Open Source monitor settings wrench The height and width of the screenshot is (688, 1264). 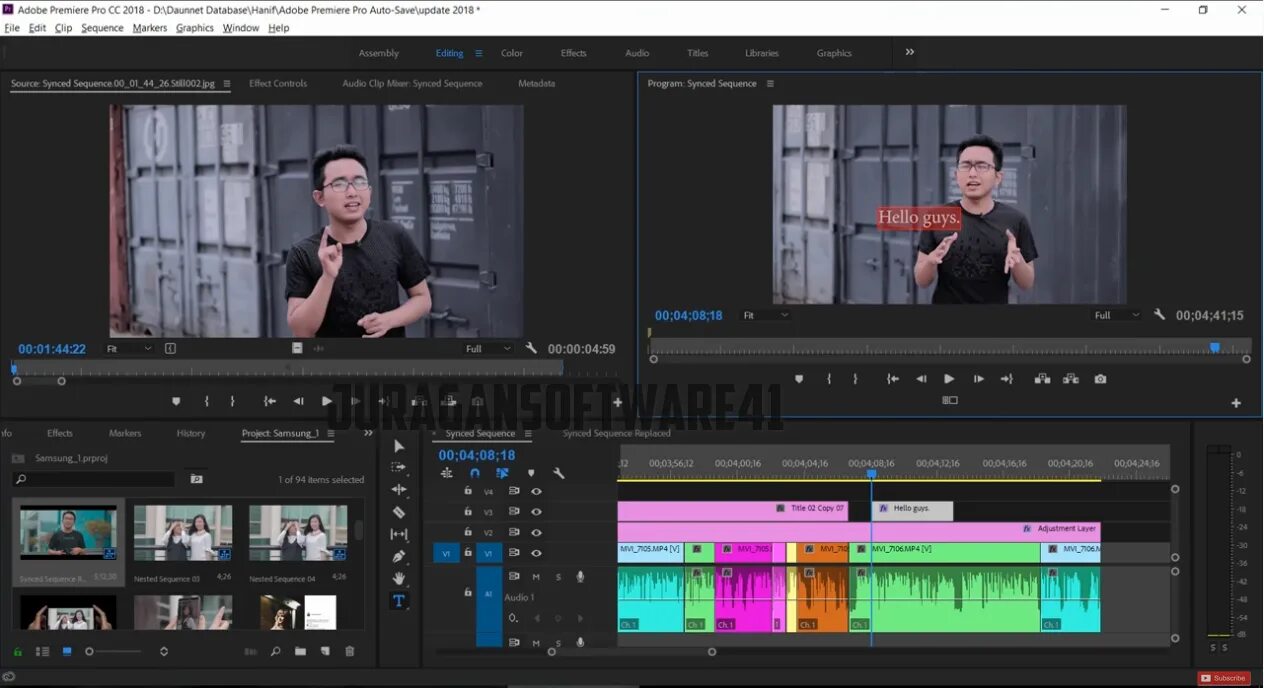click(x=531, y=348)
